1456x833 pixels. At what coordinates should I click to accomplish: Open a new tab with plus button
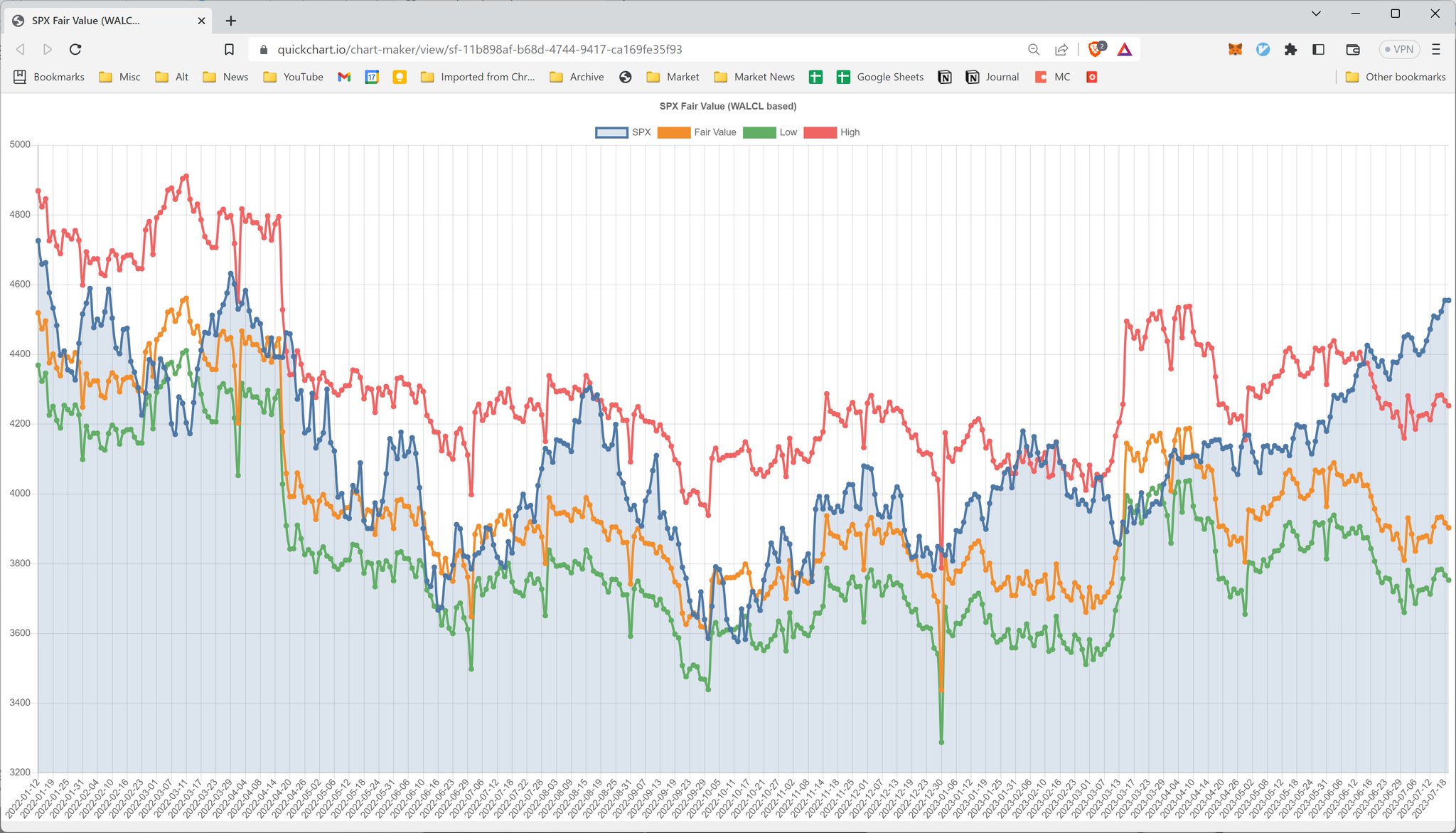pos(230,21)
